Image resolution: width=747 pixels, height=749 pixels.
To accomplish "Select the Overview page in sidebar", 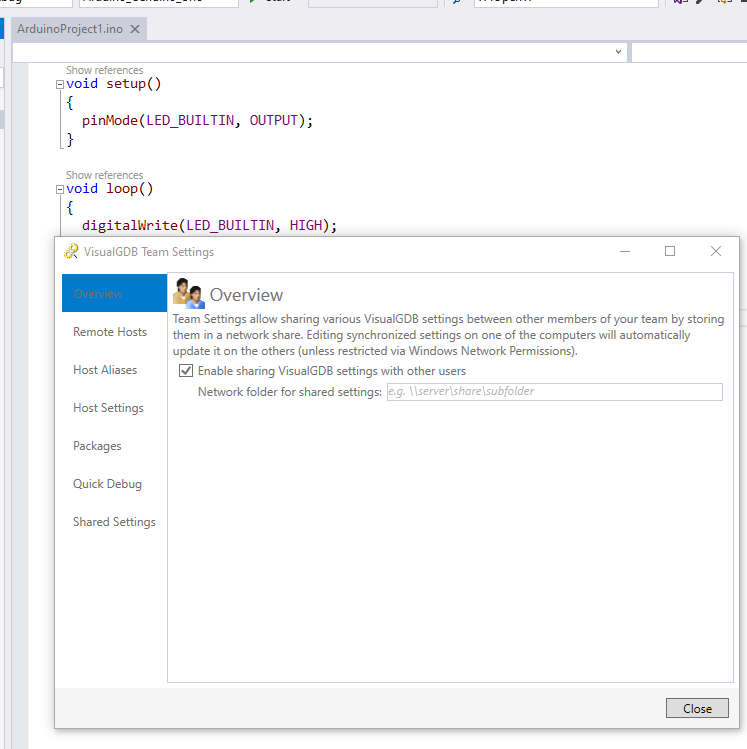I will (x=114, y=293).
